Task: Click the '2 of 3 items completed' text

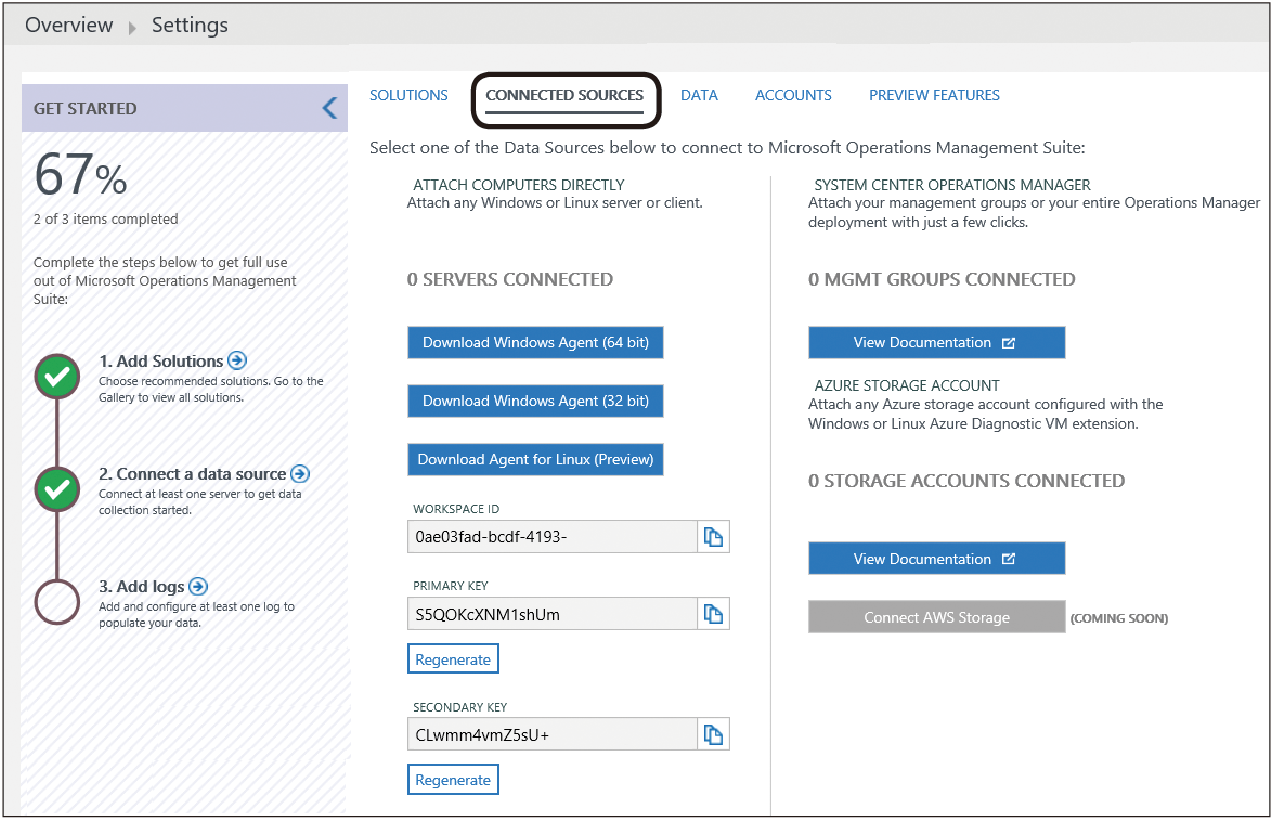Action: [x=106, y=219]
